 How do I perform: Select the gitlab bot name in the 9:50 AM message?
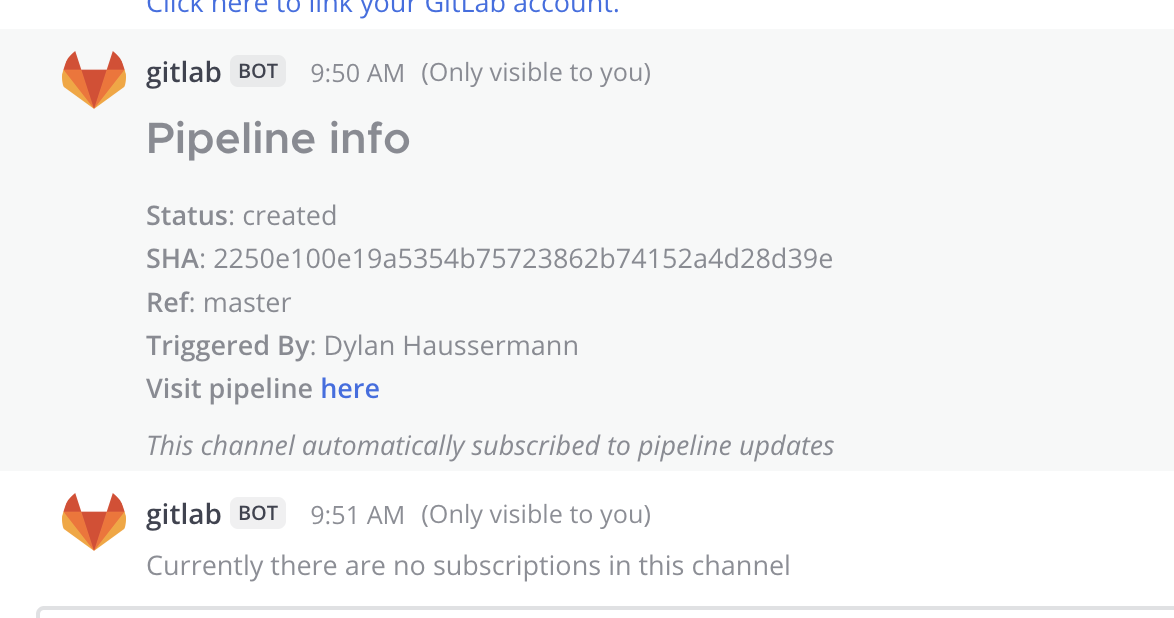click(x=183, y=71)
